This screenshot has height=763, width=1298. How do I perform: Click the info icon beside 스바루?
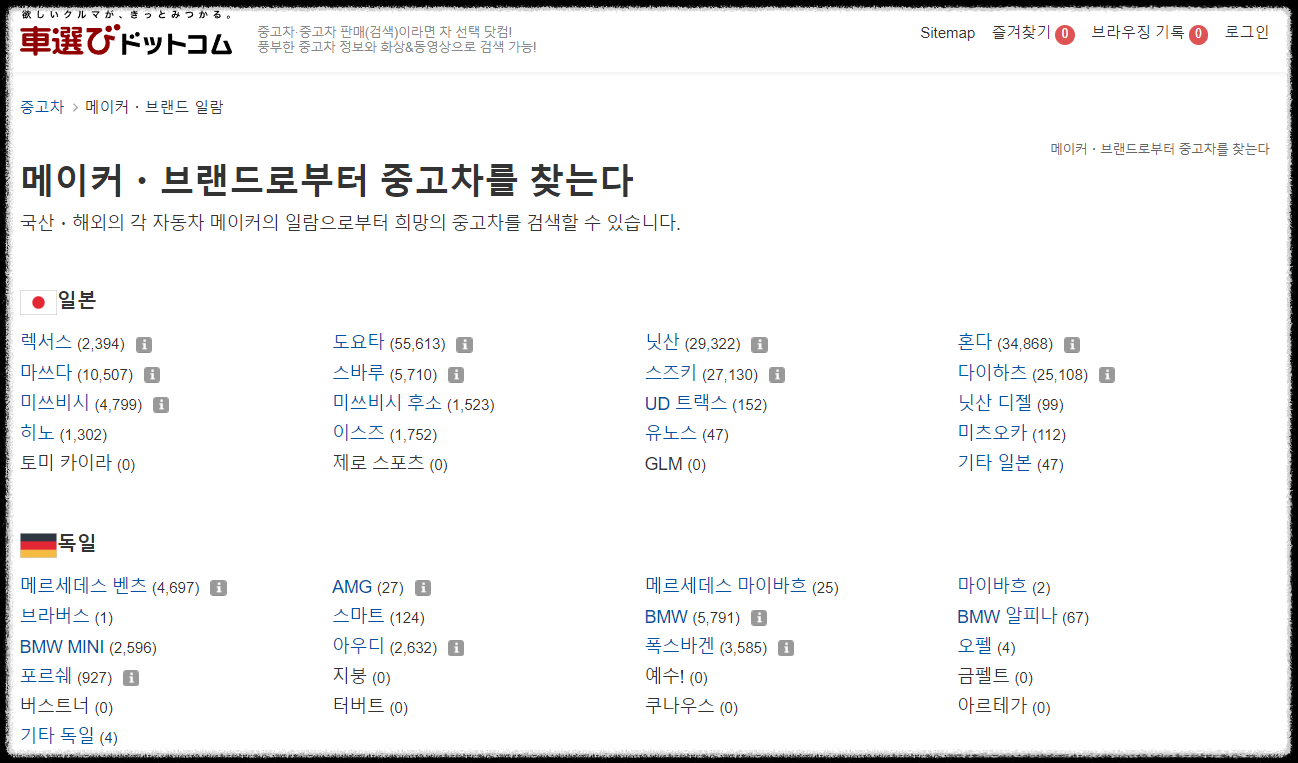pyautogui.click(x=456, y=374)
